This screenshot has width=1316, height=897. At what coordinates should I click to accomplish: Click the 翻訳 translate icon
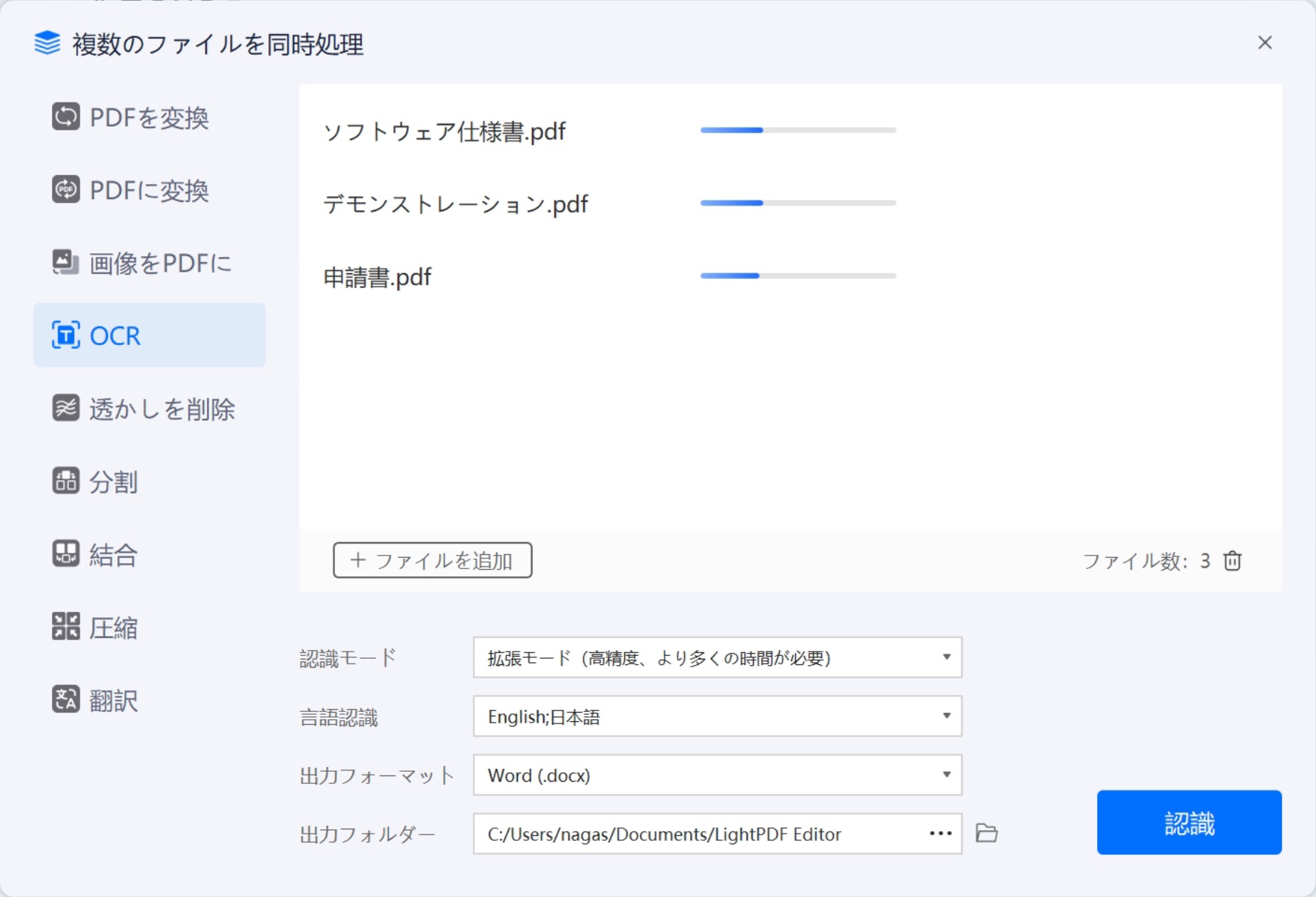pos(65,699)
